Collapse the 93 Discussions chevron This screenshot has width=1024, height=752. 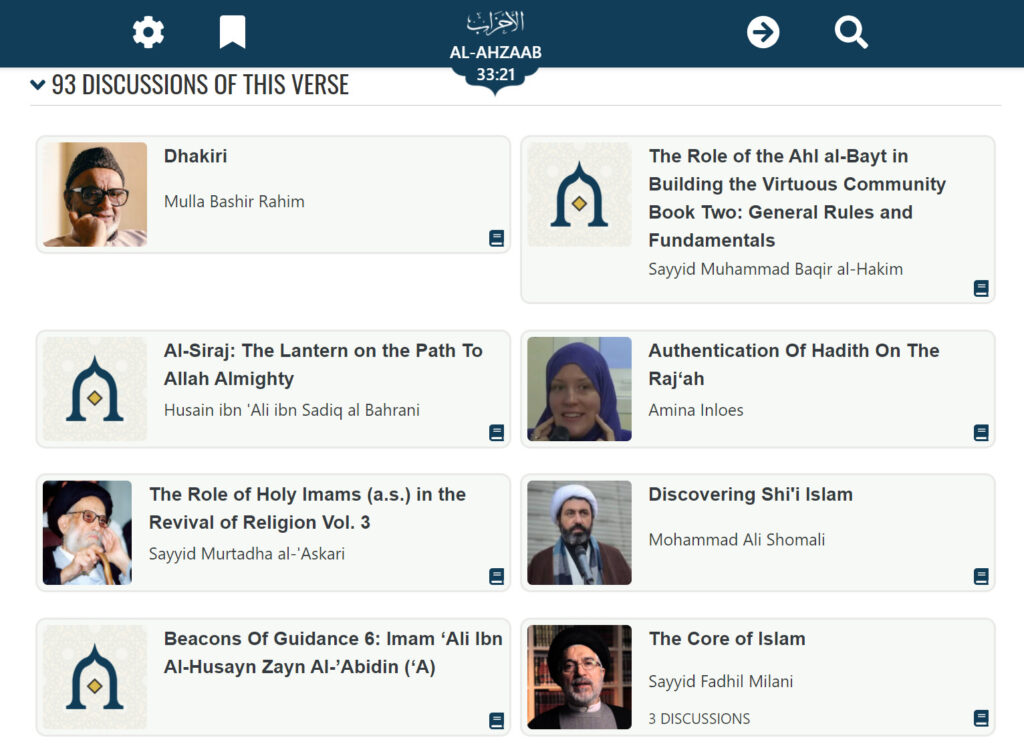click(38, 85)
